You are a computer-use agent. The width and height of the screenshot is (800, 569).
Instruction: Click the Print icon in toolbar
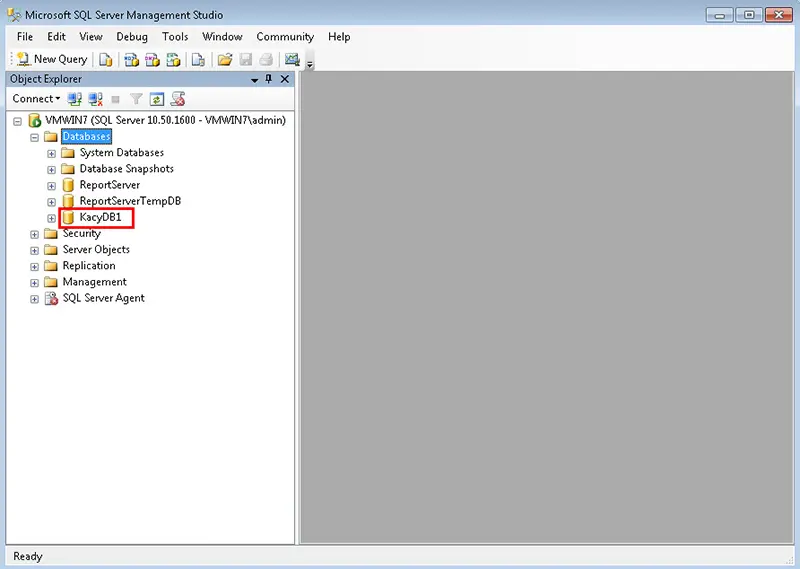266,60
